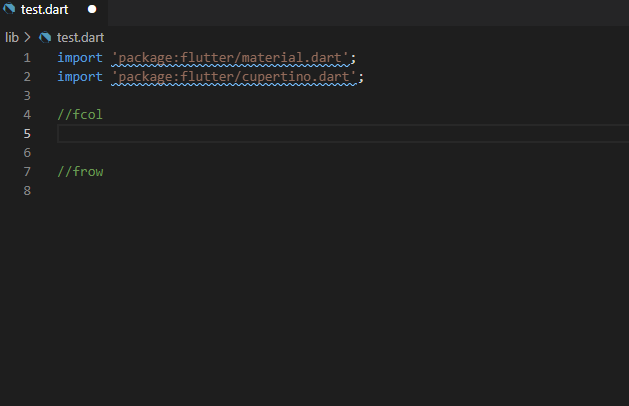The width and height of the screenshot is (629, 406).
Task: Click the //frow comment
Action: point(80,172)
